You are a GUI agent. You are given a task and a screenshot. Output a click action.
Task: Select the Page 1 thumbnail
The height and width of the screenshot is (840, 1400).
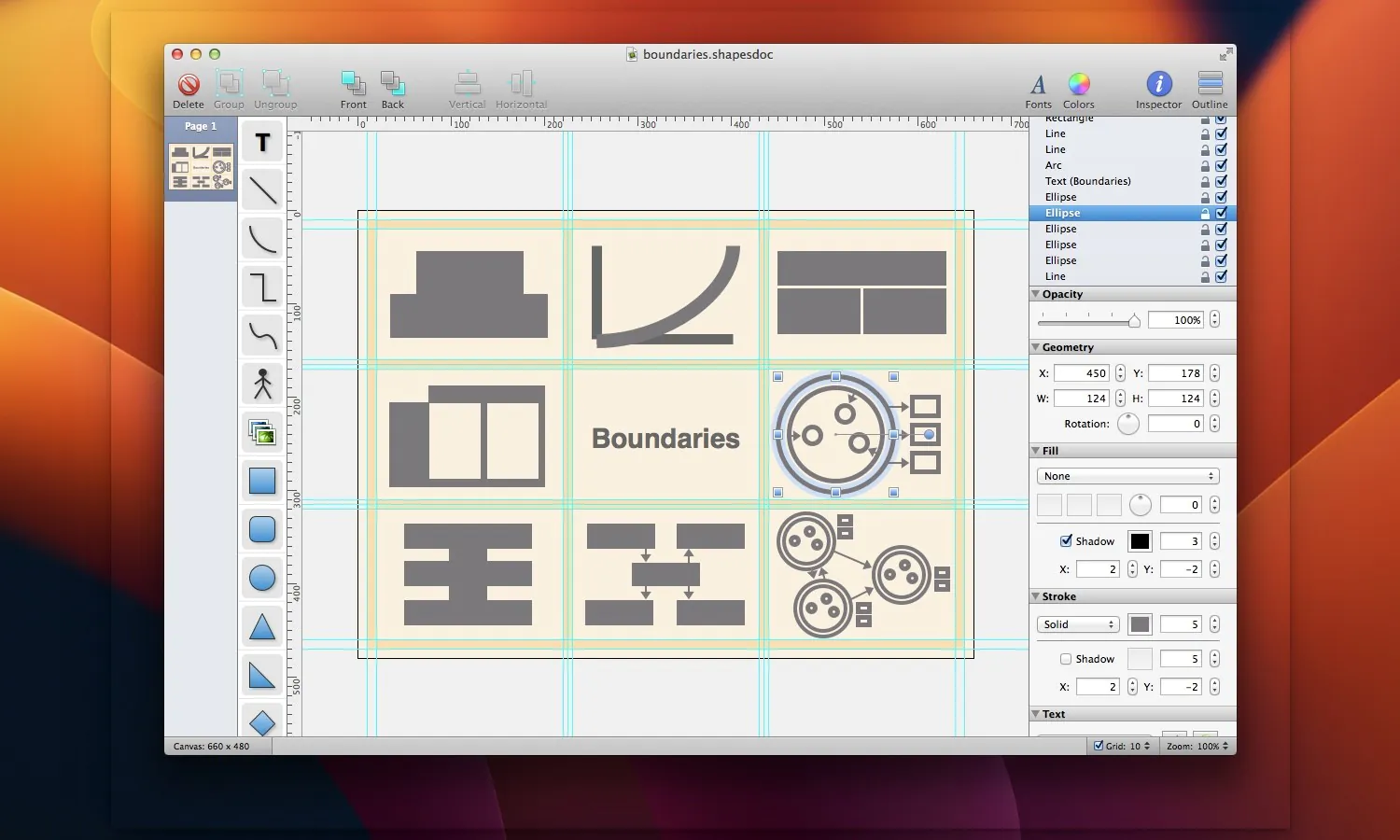(x=201, y=167)
